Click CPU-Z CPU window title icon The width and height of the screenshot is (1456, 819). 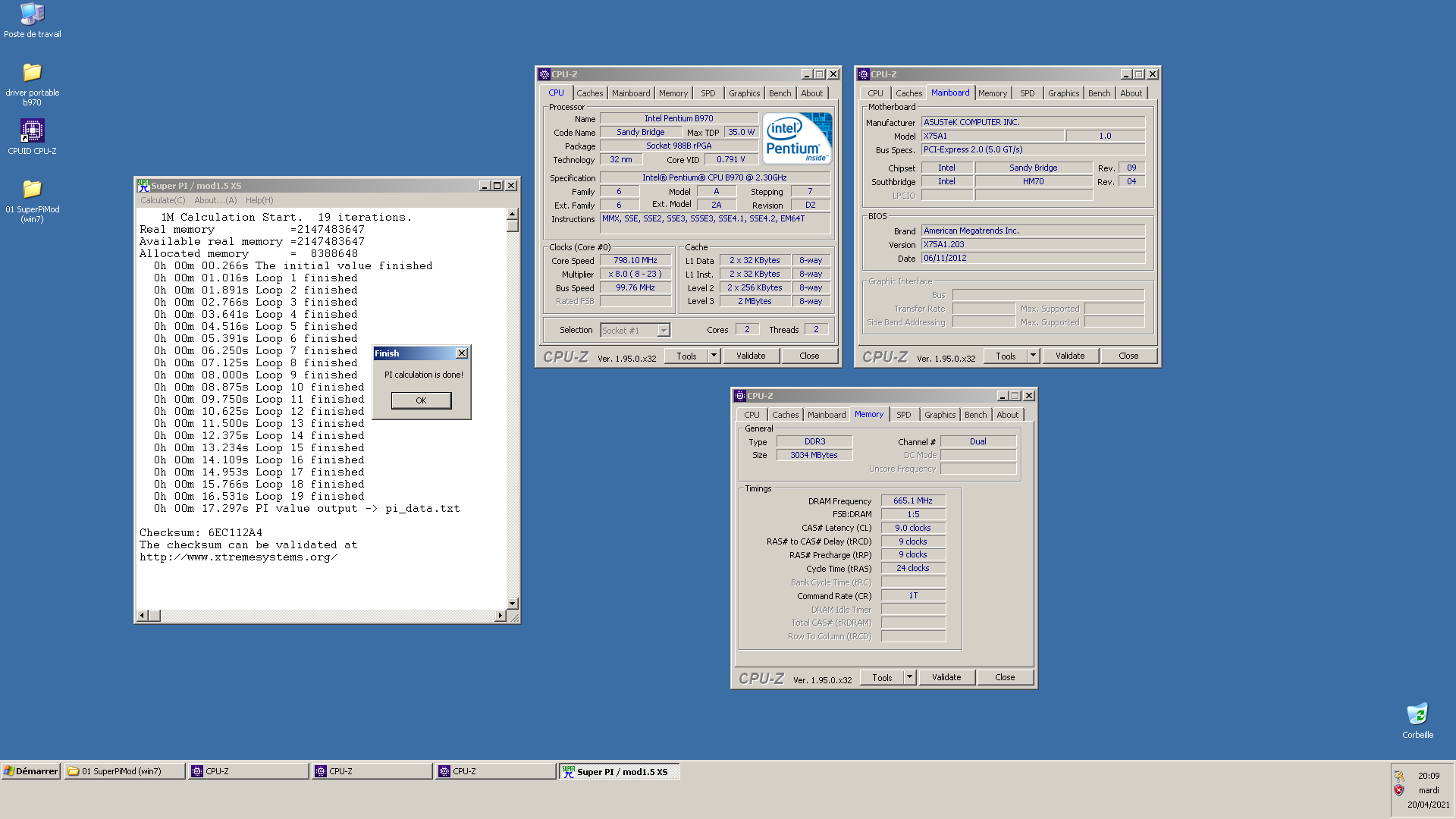tap(544, 74)
